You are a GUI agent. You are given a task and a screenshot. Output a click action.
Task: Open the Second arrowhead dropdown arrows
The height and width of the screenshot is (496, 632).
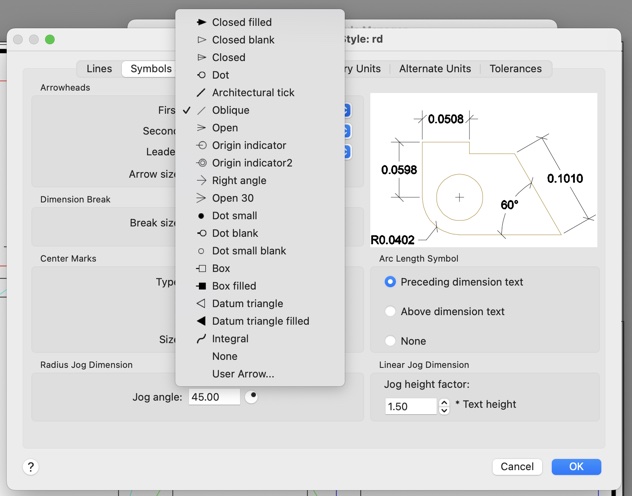[347, 131]
